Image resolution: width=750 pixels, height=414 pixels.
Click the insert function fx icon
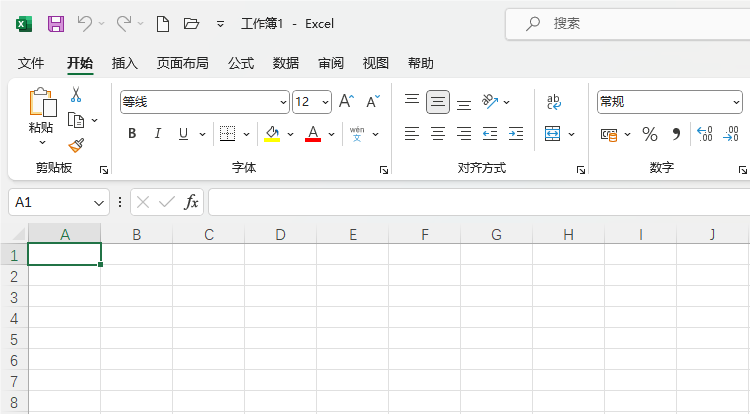[191, 202]
